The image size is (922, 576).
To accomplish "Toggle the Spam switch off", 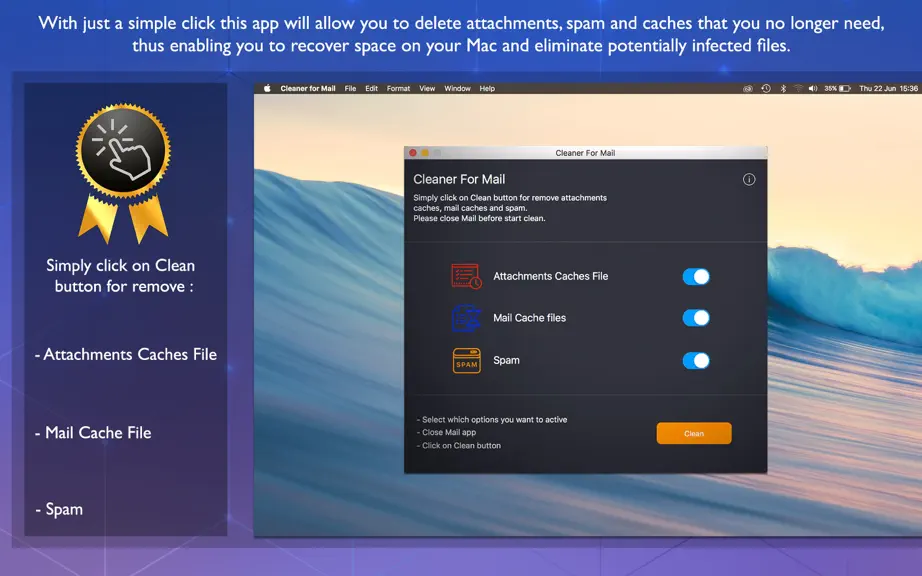I will [696, 360].
